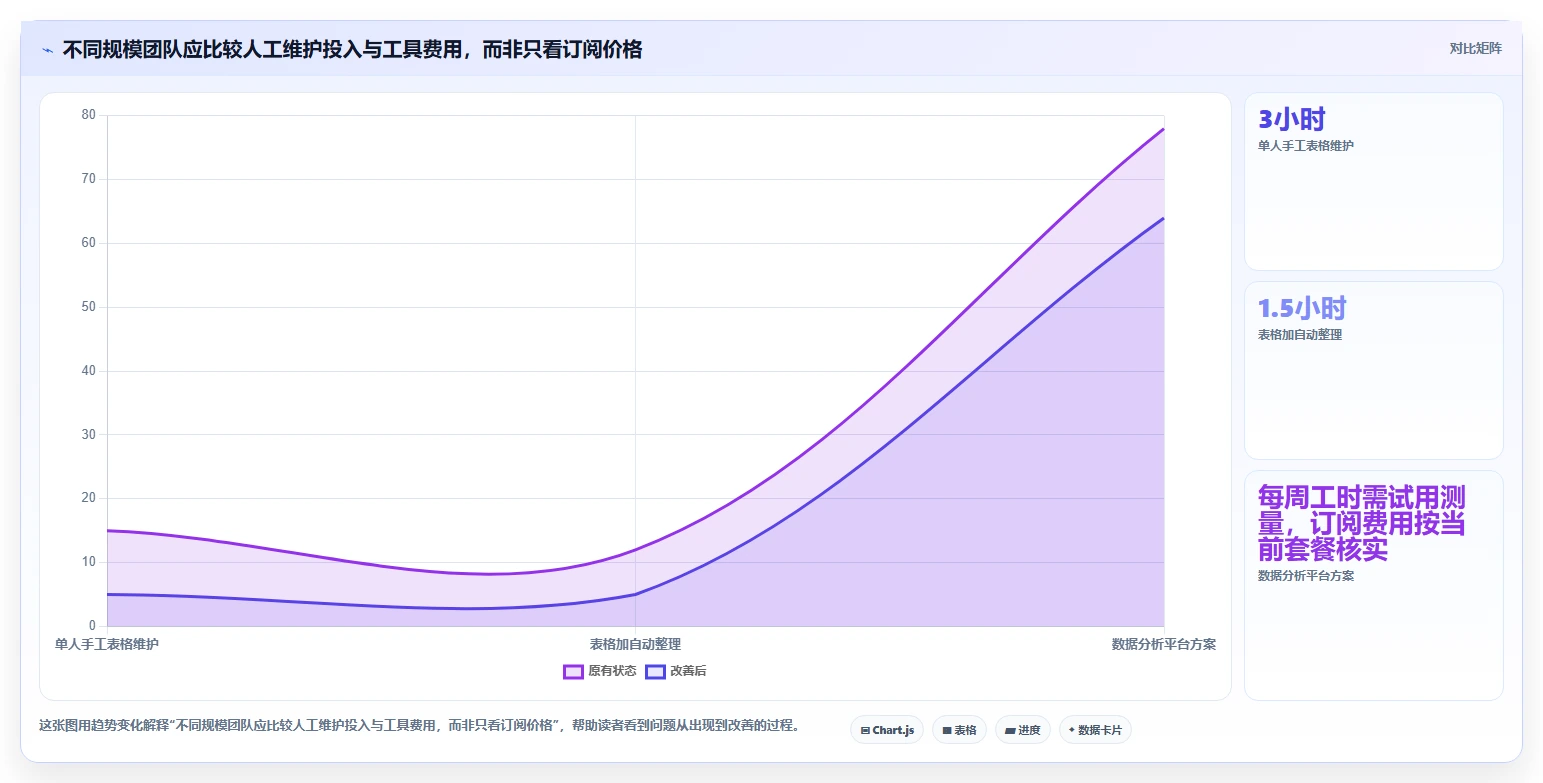Click 单人手工表格维护 caption under 3小时

(x=1306, y=146)
